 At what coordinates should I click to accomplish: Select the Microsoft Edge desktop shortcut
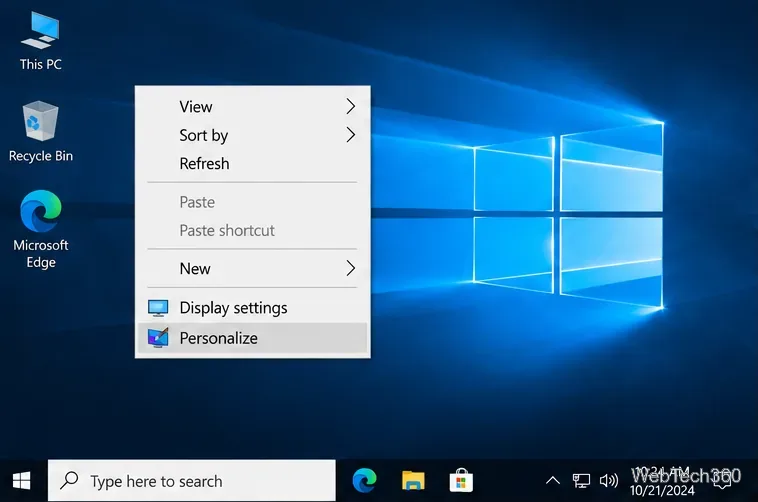coord(41,229)
